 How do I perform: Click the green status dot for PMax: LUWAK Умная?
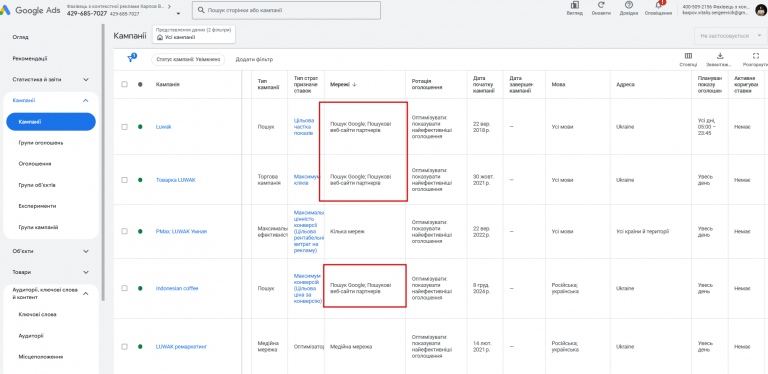[x=140, y=231]
